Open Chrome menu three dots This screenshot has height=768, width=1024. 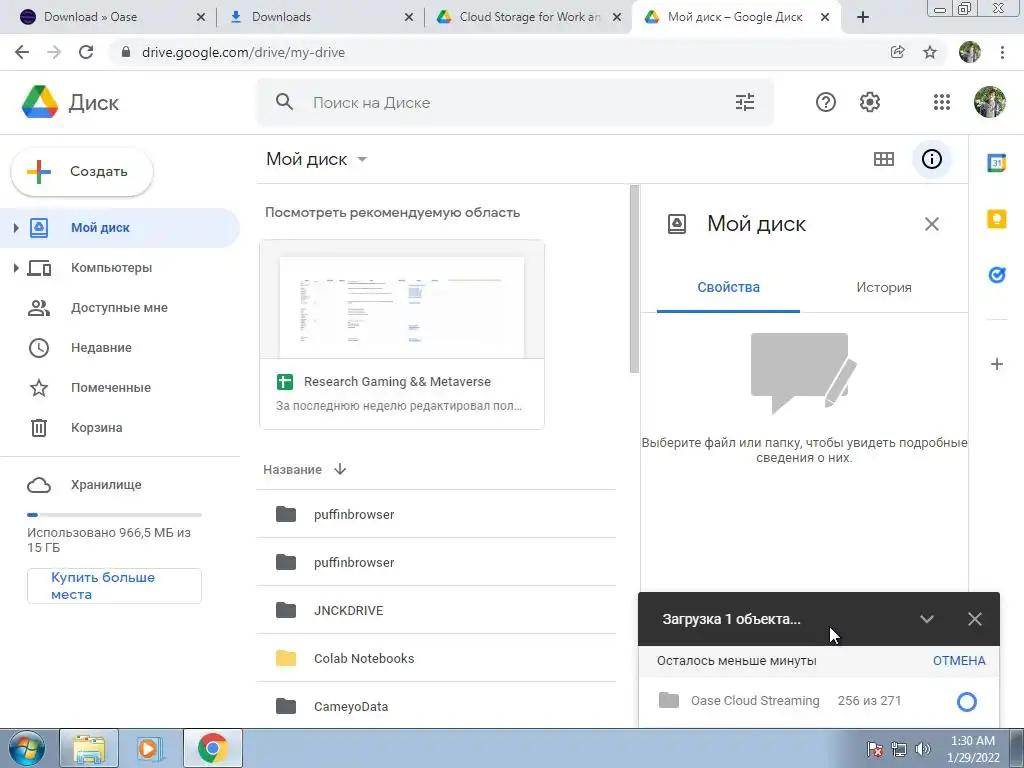(x=1002, y=52)
